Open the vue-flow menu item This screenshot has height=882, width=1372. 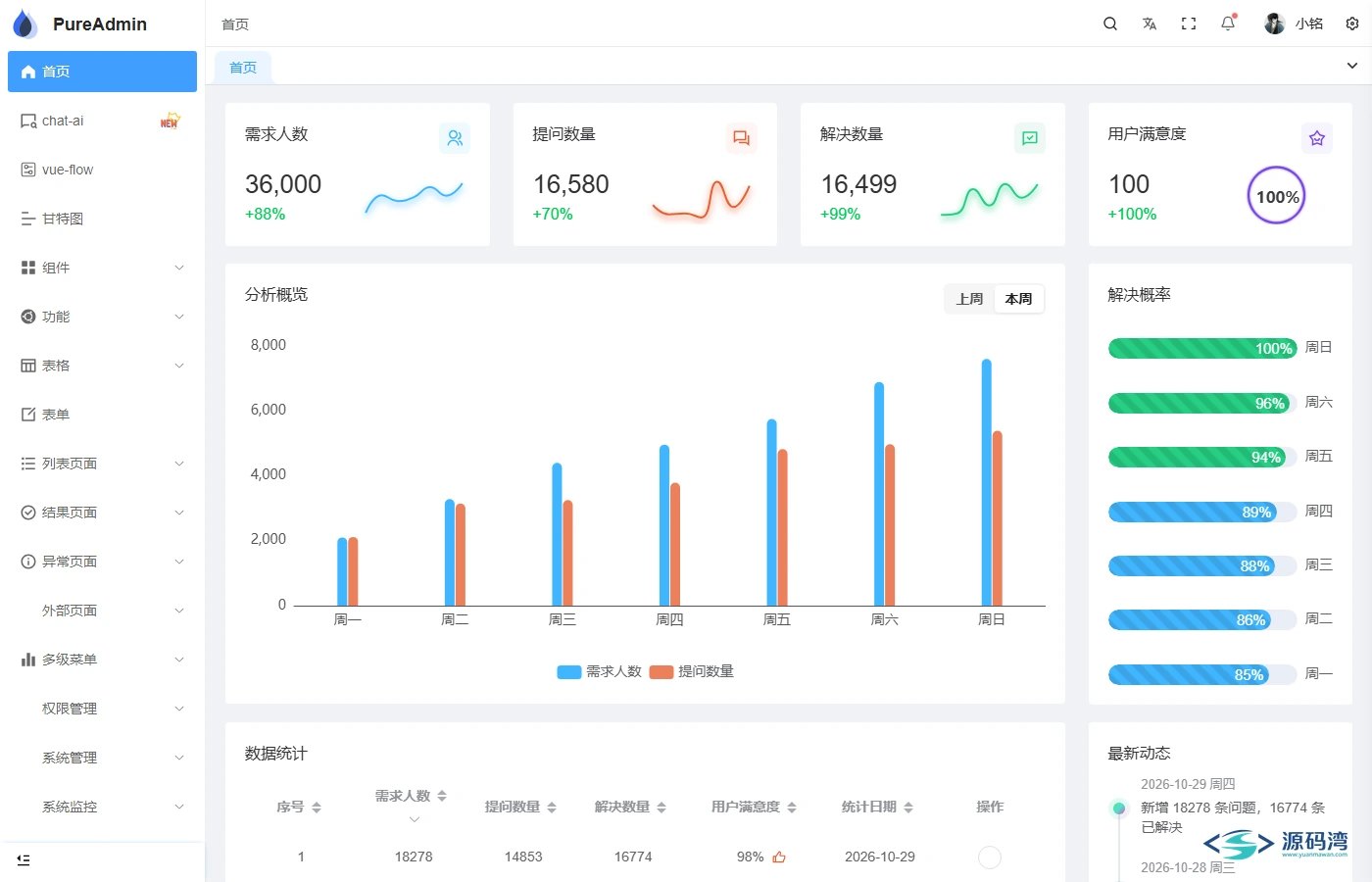pos(102,170)
